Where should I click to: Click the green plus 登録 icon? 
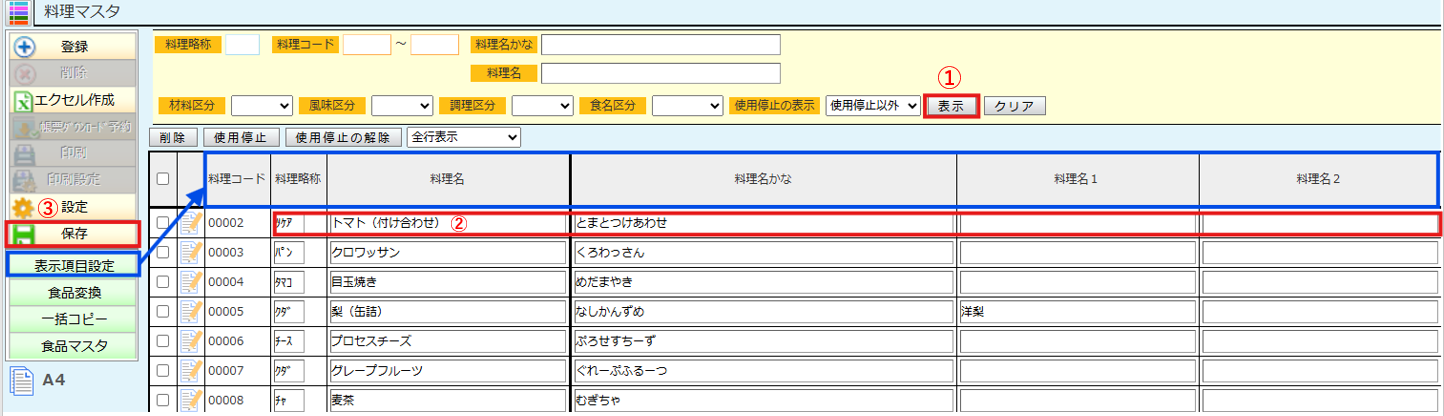(x=25, y=47)
